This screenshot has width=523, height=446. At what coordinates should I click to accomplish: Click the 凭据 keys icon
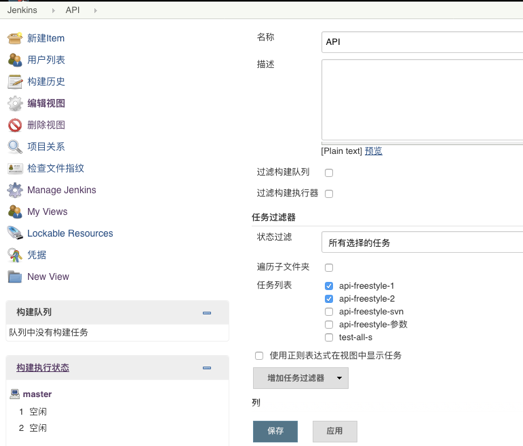[15, 255]
